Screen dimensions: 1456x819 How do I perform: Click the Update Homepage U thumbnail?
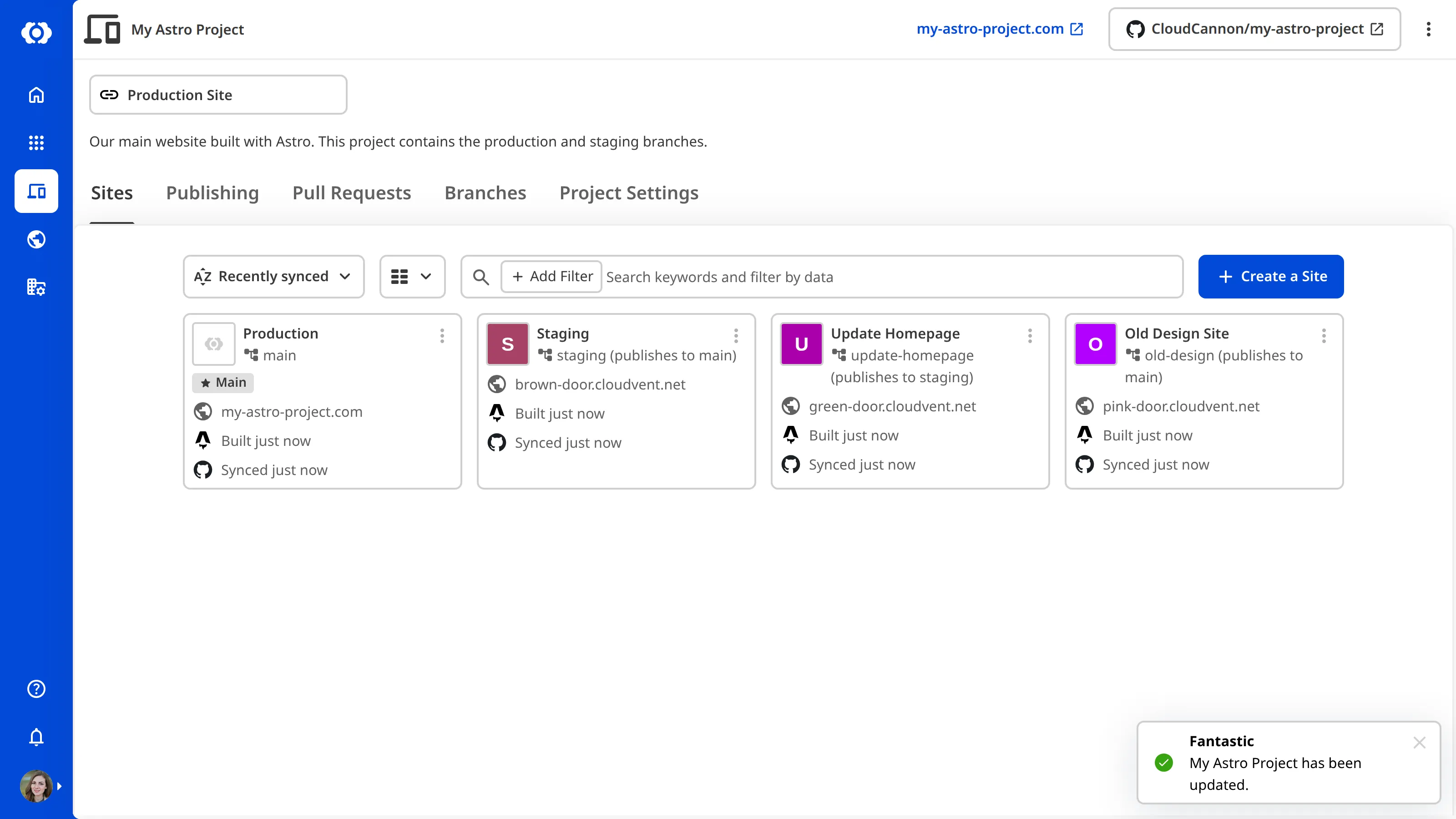[x=801, y=344]
